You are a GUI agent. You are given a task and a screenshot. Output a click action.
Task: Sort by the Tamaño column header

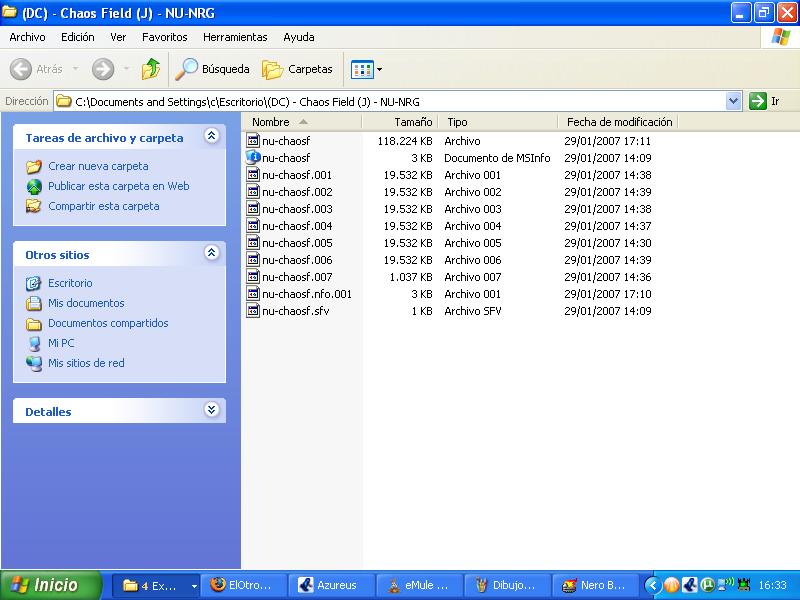(x=400, y=122)
